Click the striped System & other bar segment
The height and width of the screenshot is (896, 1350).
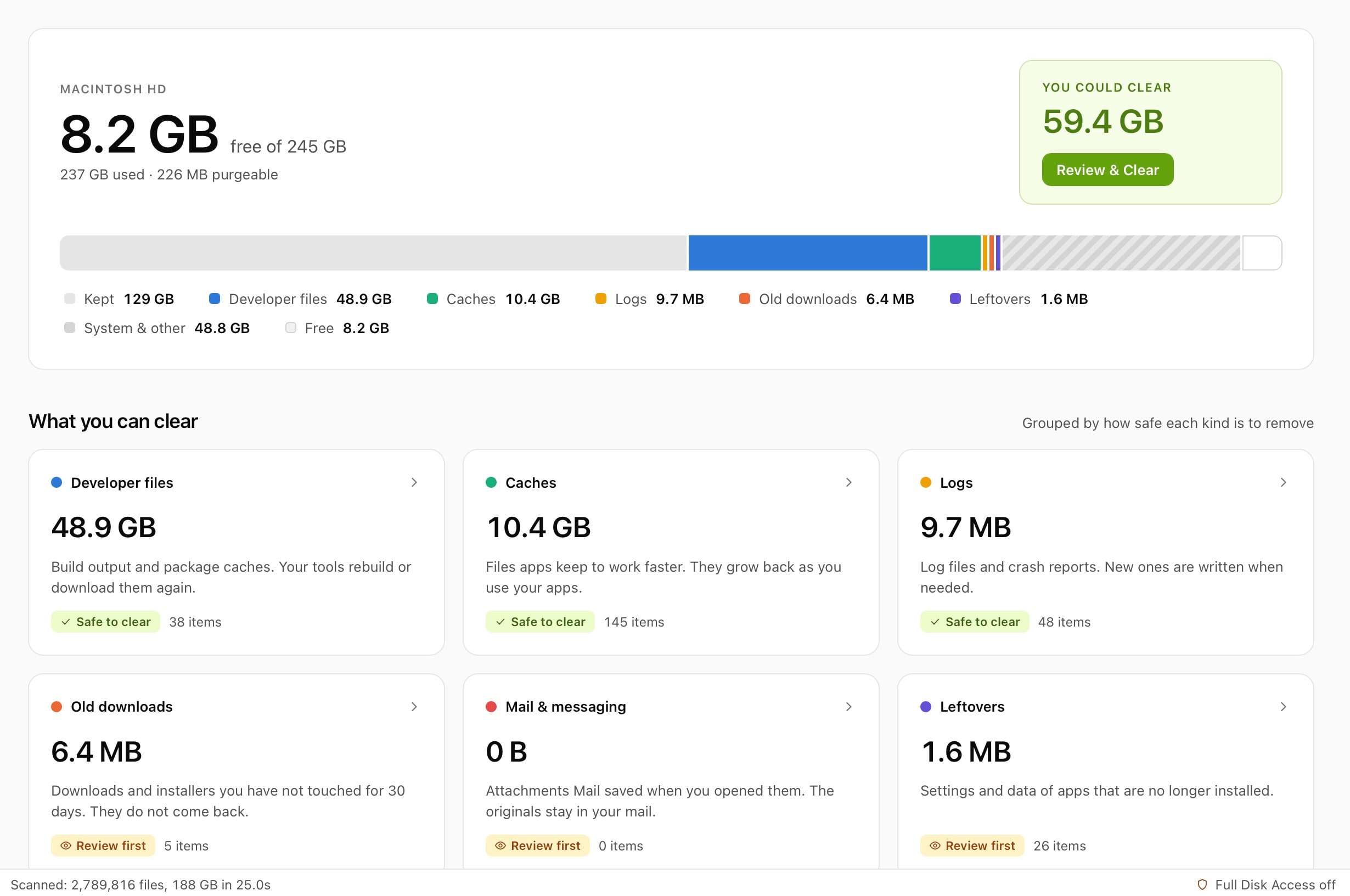[x=1121, y=252]
